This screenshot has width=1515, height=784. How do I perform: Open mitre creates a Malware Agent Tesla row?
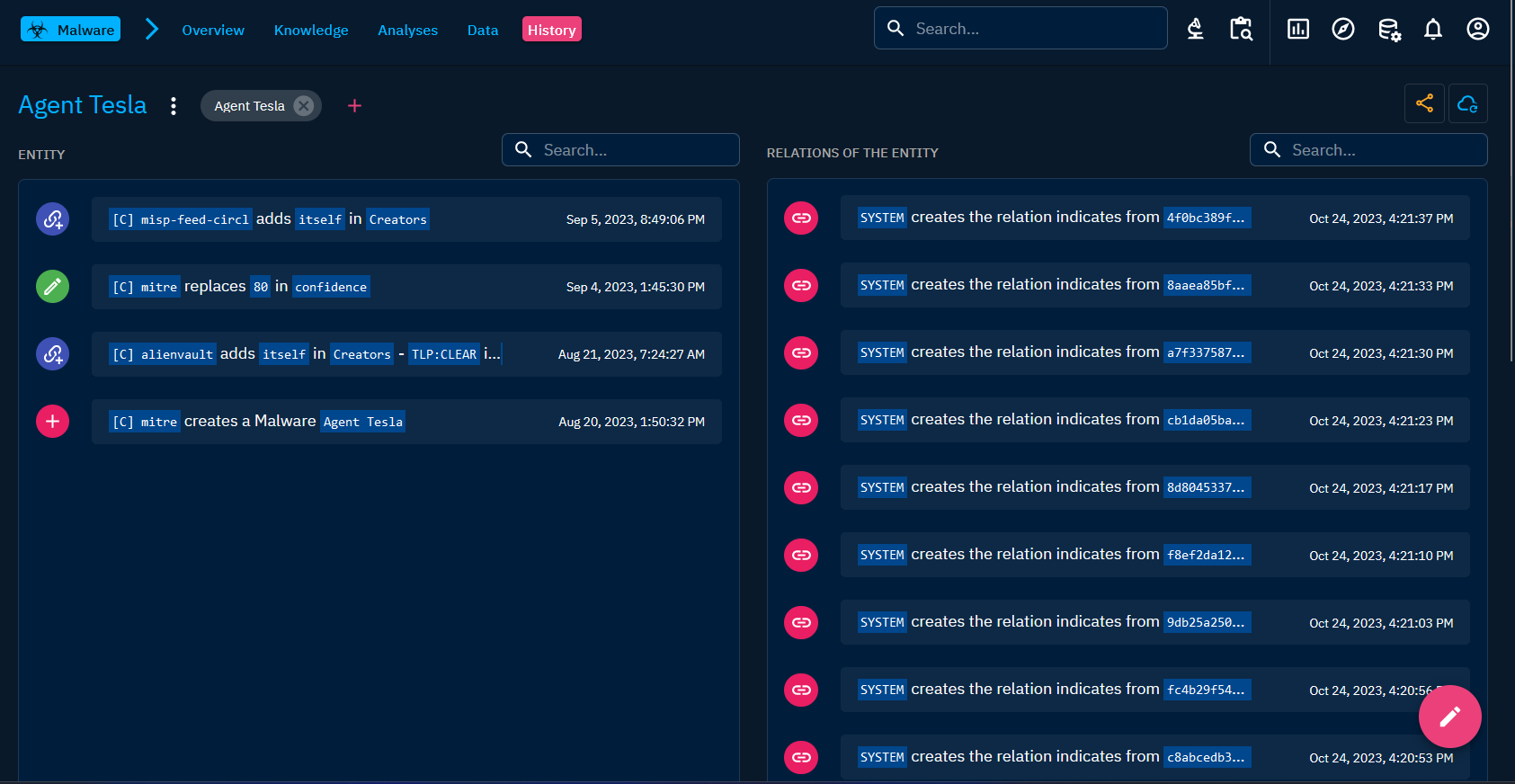click(406, 422)
